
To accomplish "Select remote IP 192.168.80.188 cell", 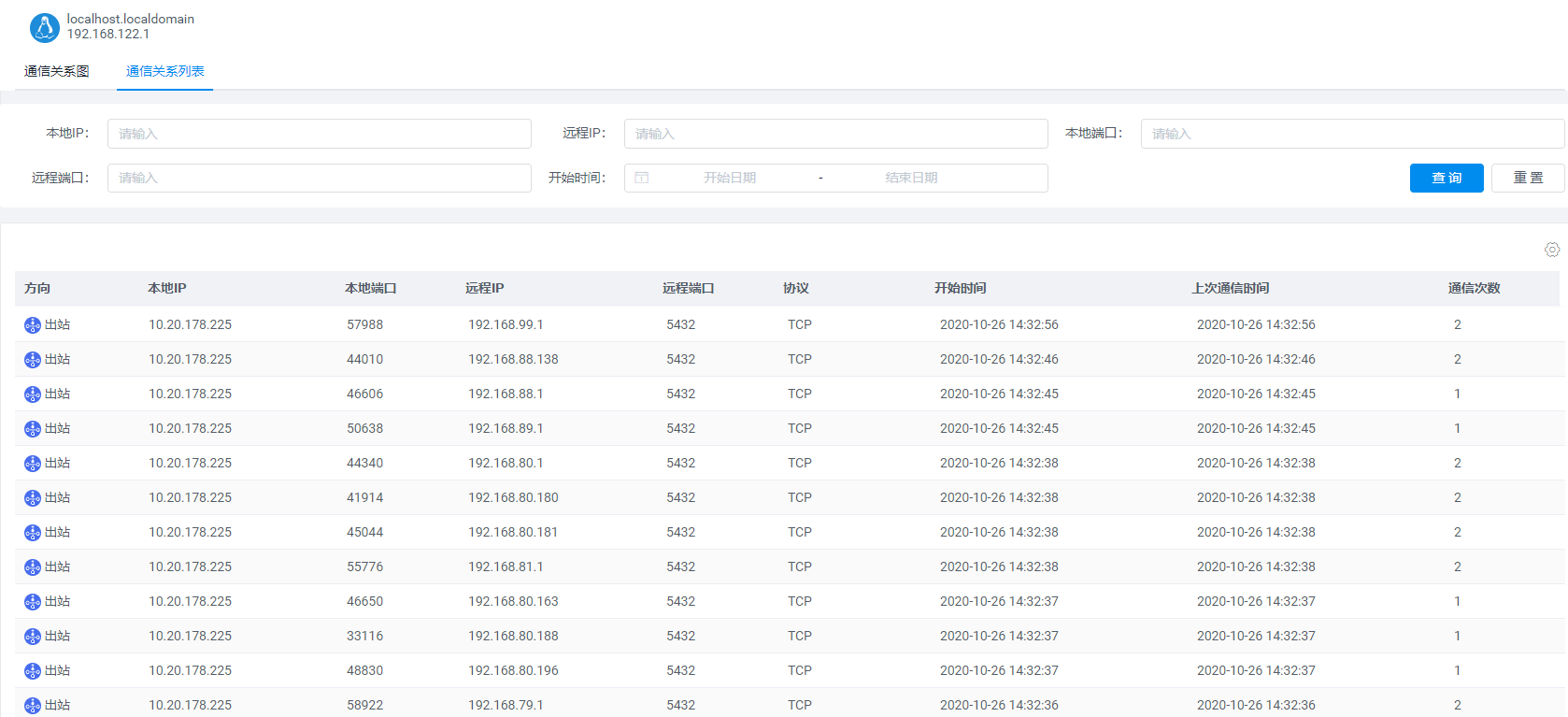I will coord(513,636).
